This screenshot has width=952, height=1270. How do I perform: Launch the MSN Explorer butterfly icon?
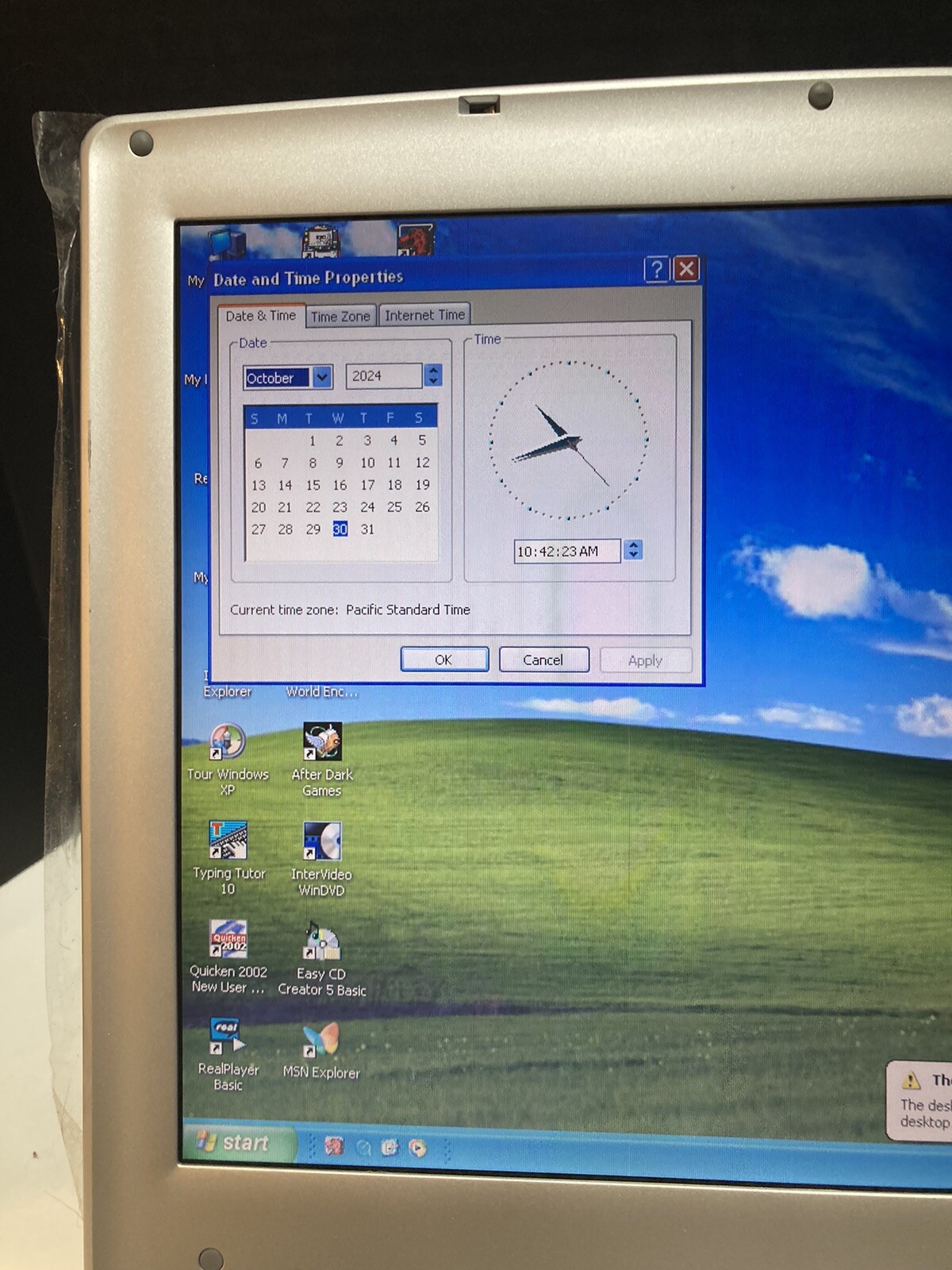321,1049
